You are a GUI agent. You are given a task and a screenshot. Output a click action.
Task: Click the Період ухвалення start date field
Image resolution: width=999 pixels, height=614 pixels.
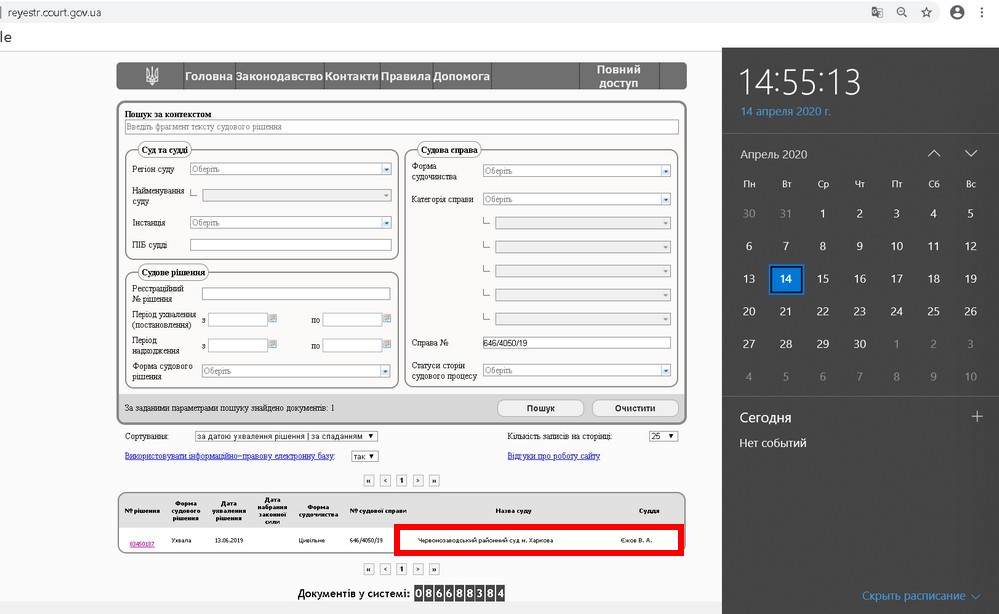click(238, 319)
